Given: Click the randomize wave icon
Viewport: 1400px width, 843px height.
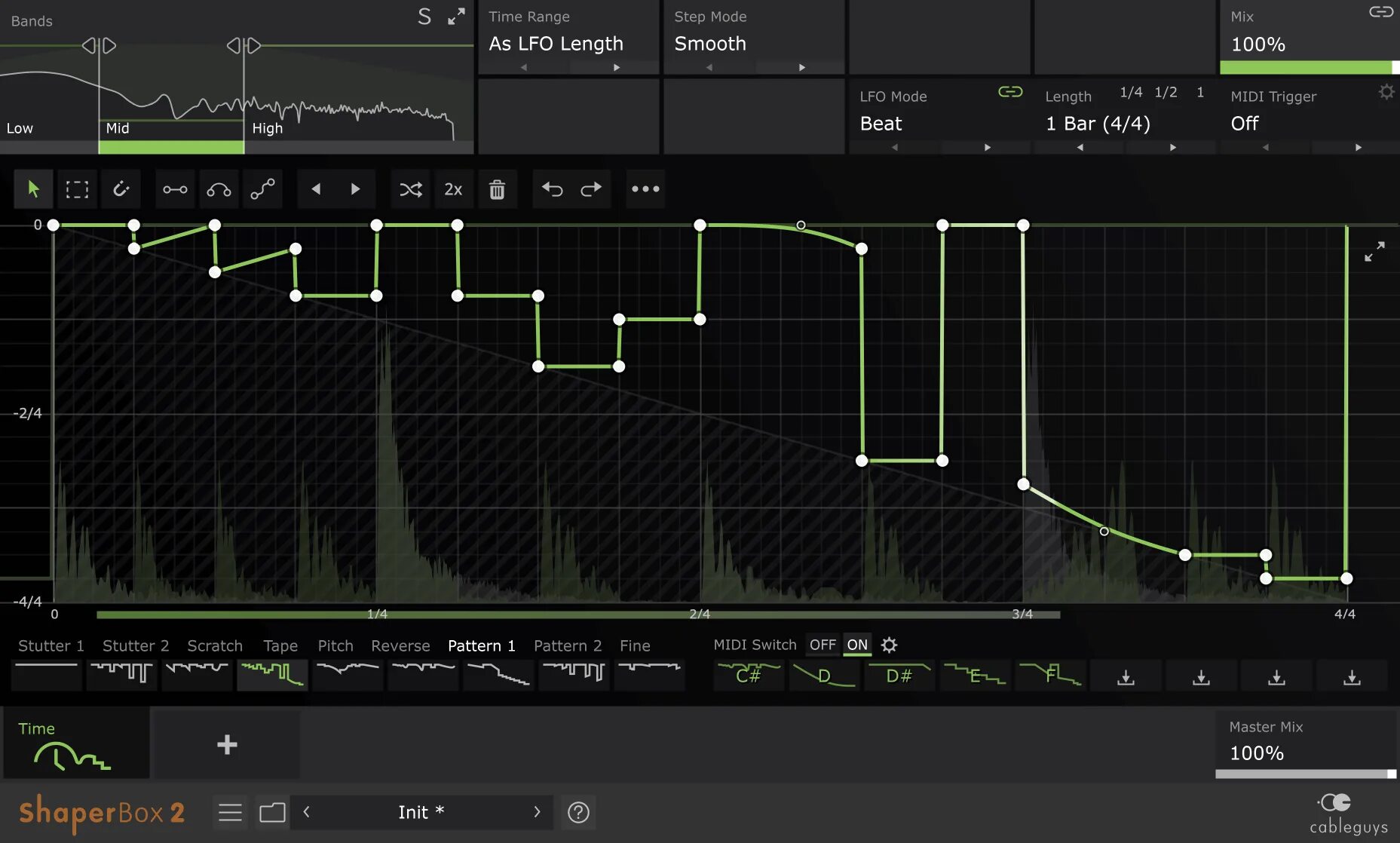Looking at the screenshot, I should click(409, 189).
